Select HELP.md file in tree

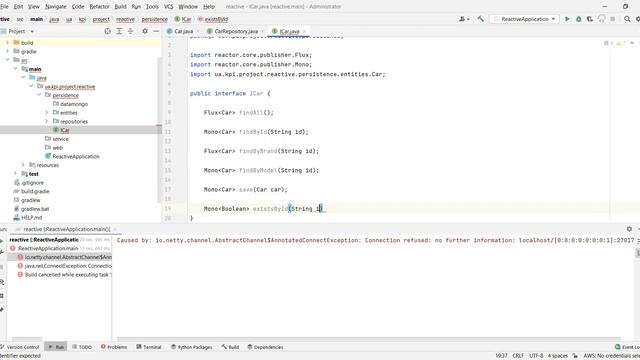tap(31, 218)
